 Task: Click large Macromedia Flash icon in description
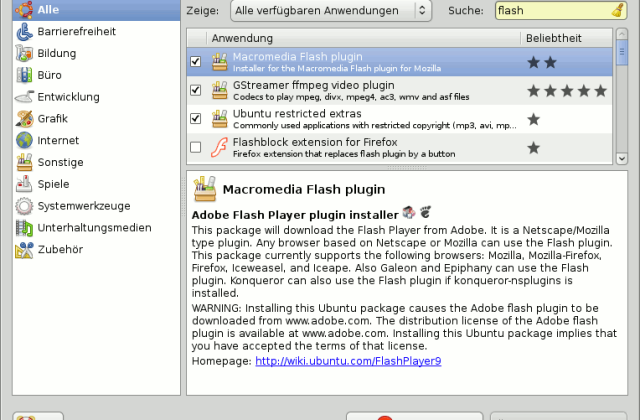tap(205, 189)
